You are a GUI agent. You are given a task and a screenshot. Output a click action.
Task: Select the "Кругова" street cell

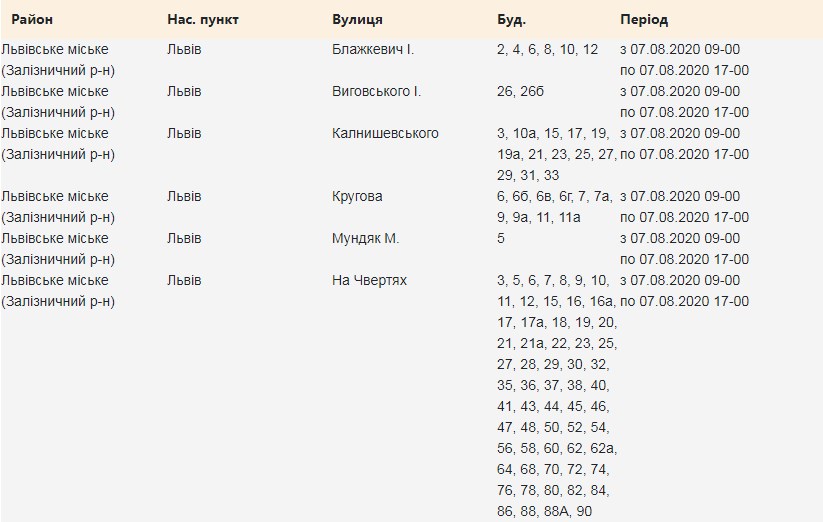pyautogui.click(x=357, y=196)
